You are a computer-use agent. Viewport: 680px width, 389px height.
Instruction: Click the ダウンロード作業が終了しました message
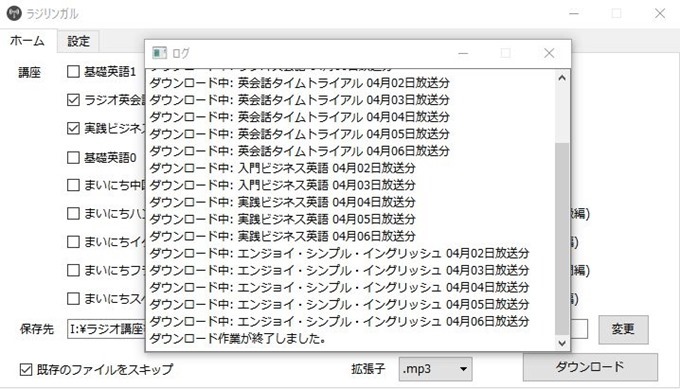(238, 338)
